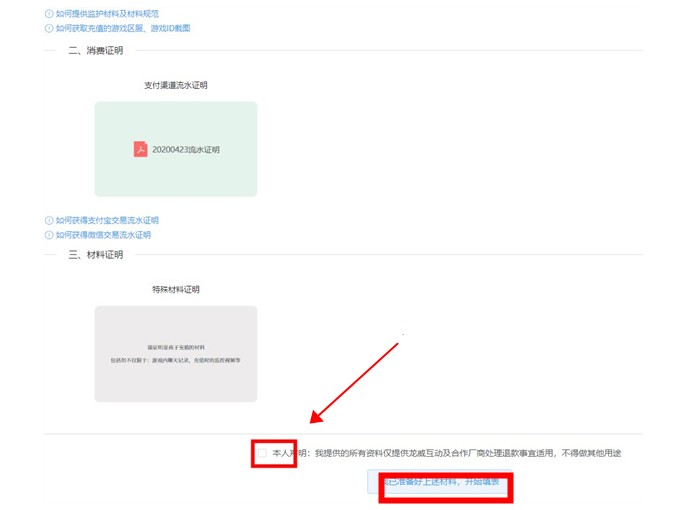Open 如何获取充值的游戏区服、游戏ID截图 link
This screenshot has height=510, width=684.
pyautogui.click(x=123, y=28)
